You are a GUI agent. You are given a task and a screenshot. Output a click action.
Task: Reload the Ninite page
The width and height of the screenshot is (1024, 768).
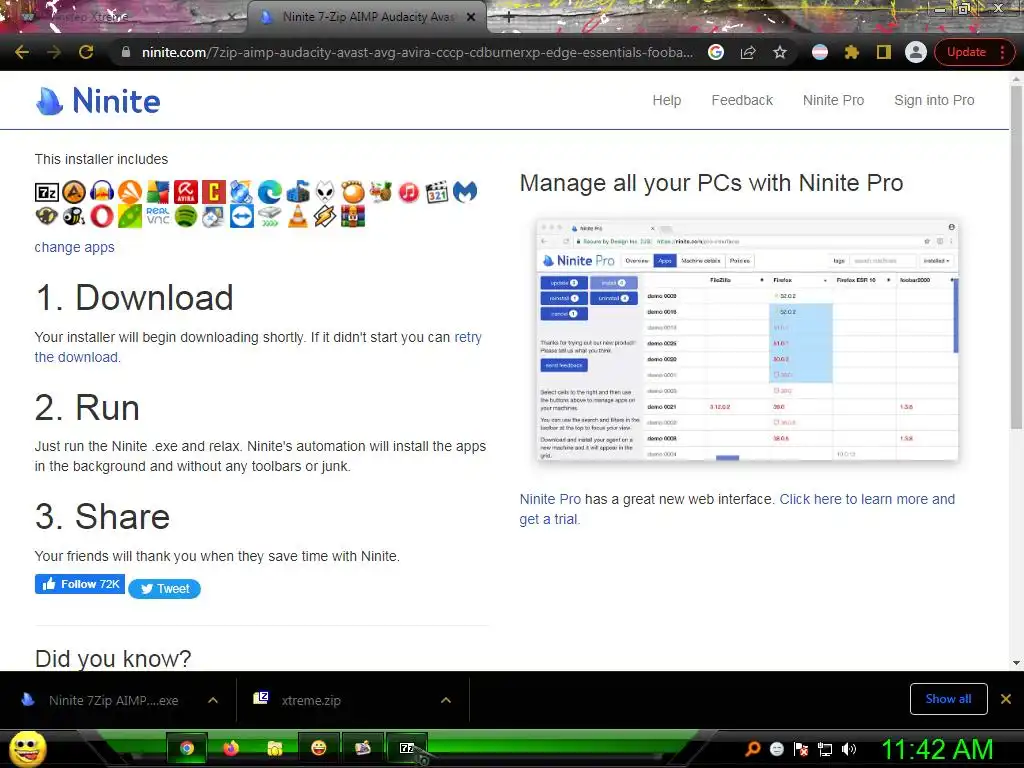[x=86, y=52]
